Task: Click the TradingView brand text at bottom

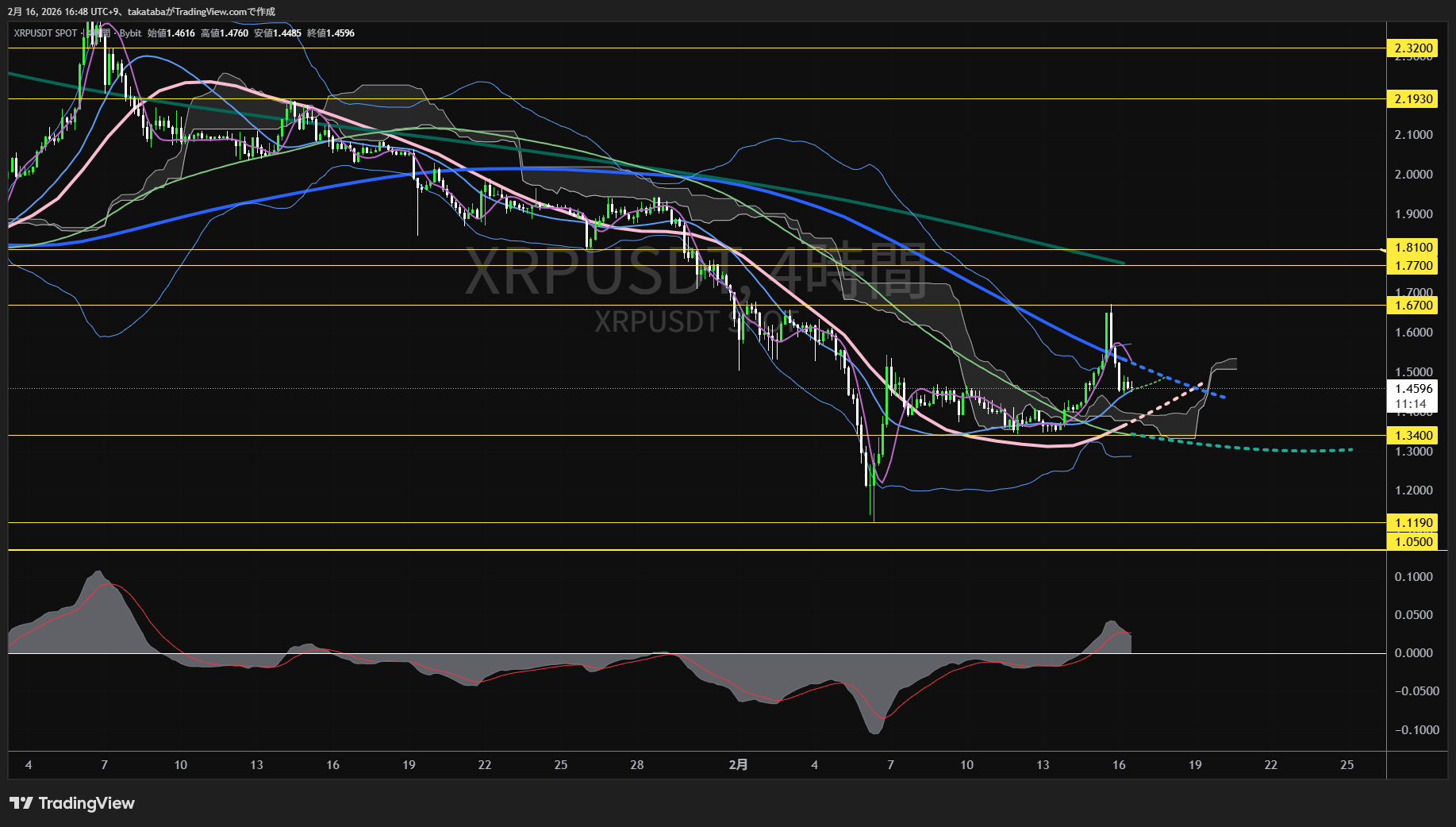Action: 86,803
